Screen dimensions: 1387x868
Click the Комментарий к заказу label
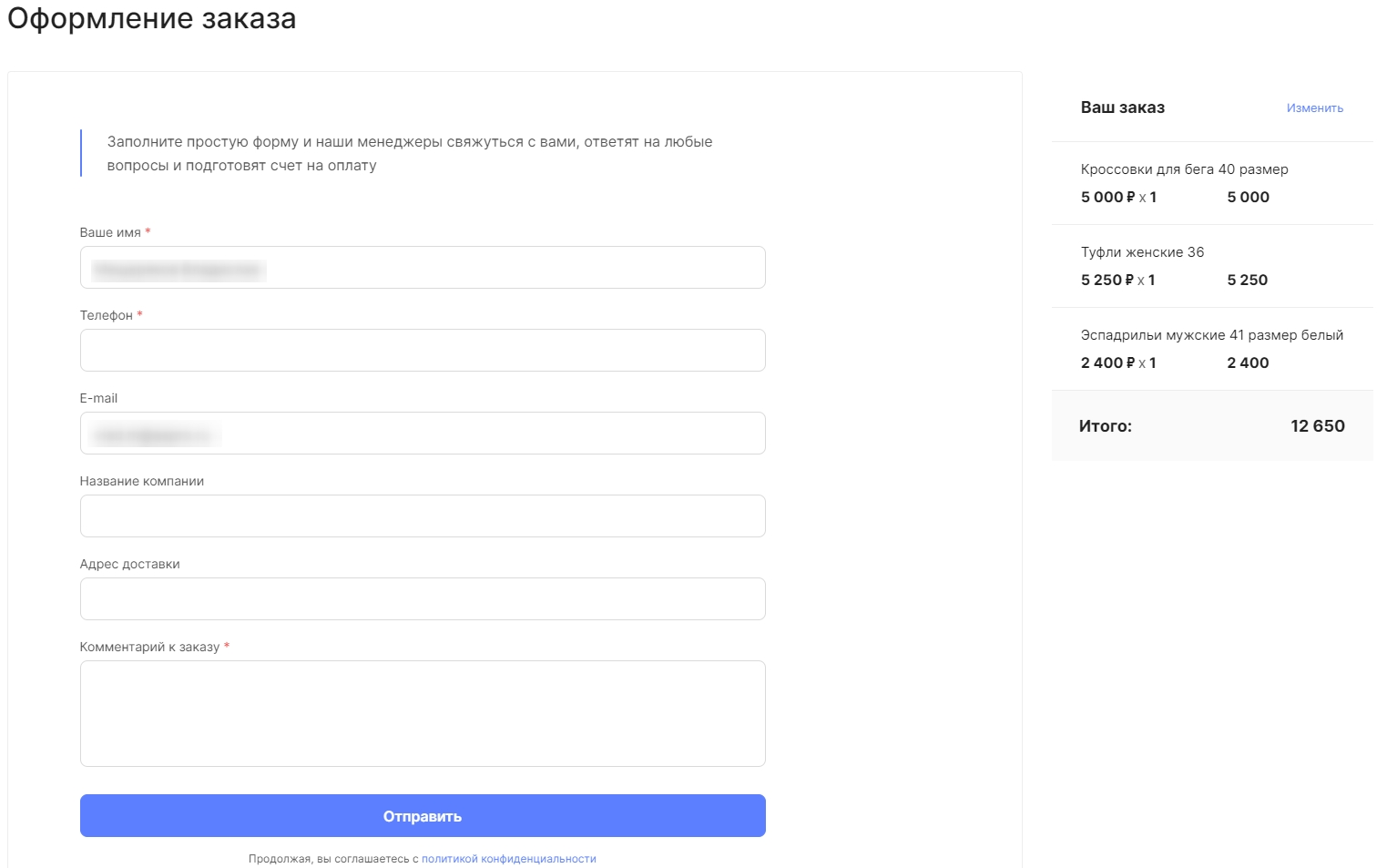pyautogui.click(x=150, y=647)
